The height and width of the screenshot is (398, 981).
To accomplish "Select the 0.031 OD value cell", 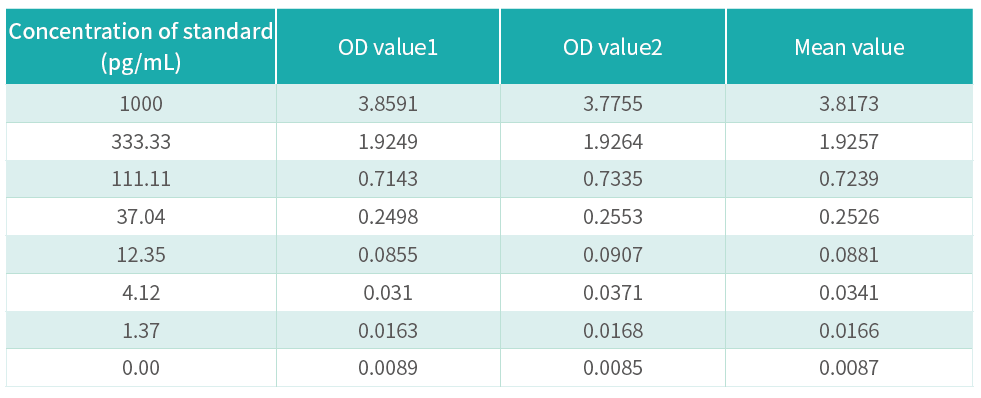I will [x=388, y=292].
